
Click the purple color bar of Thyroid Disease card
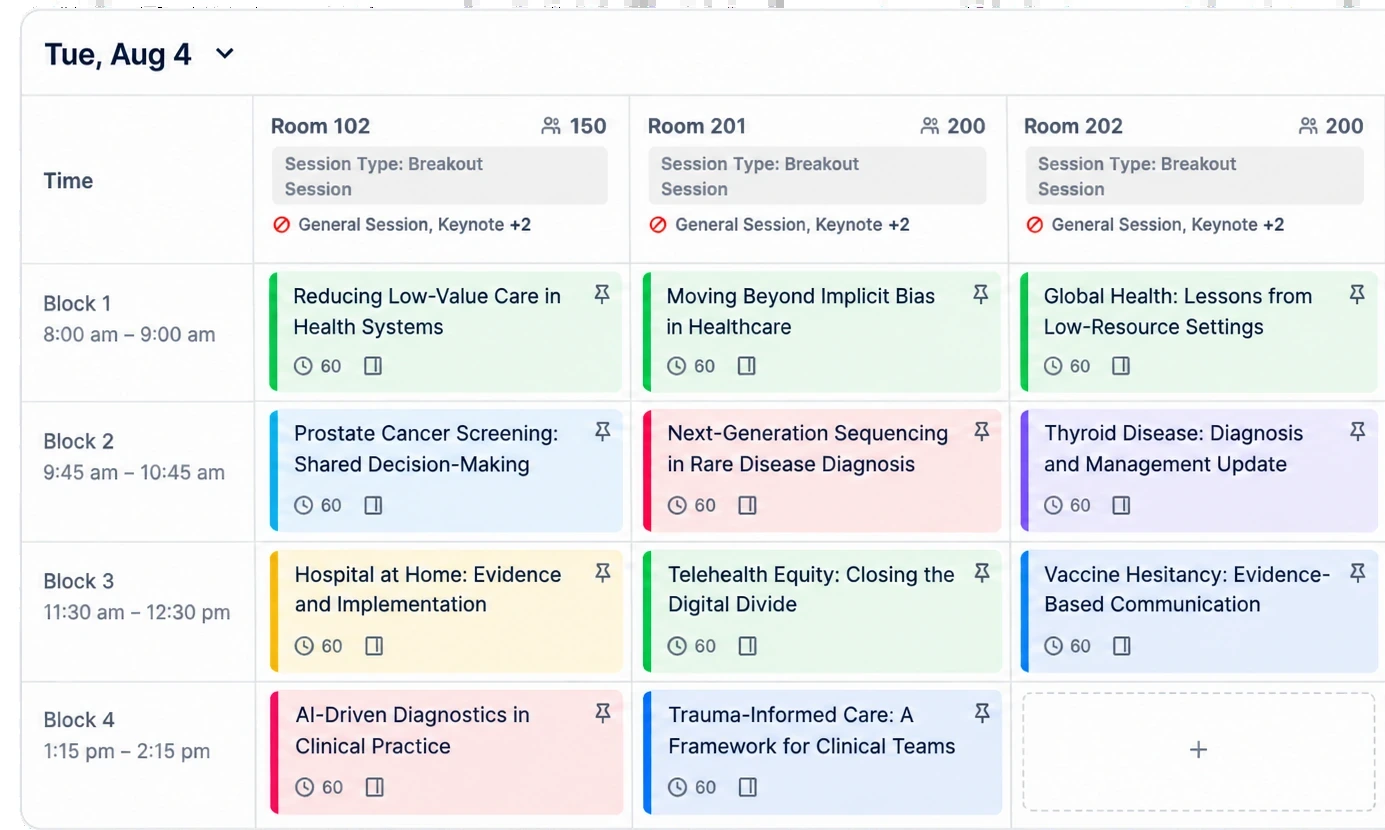click(x=1024, y=470)
